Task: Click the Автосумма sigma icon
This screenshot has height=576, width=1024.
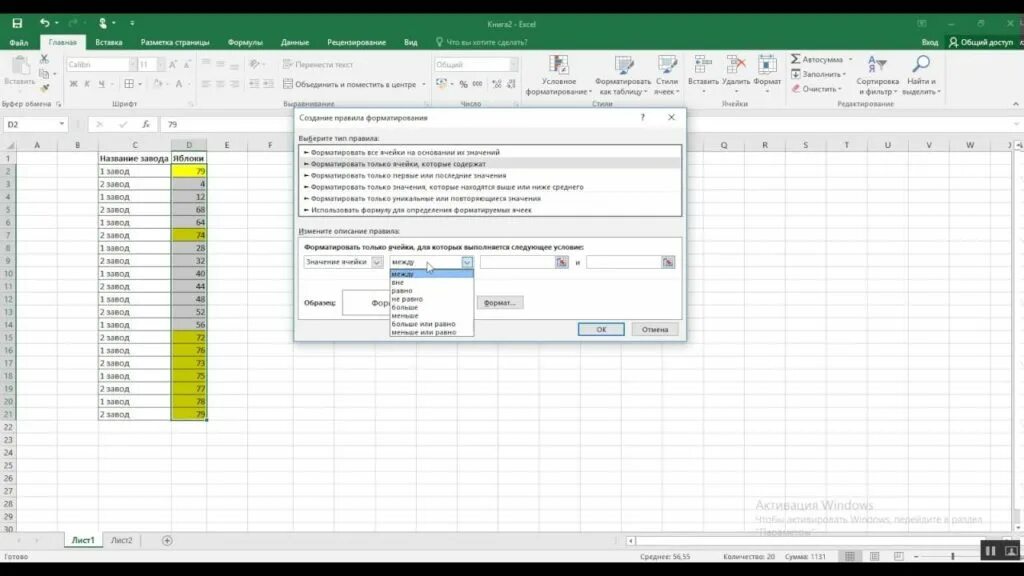Action: click(795, 59)
